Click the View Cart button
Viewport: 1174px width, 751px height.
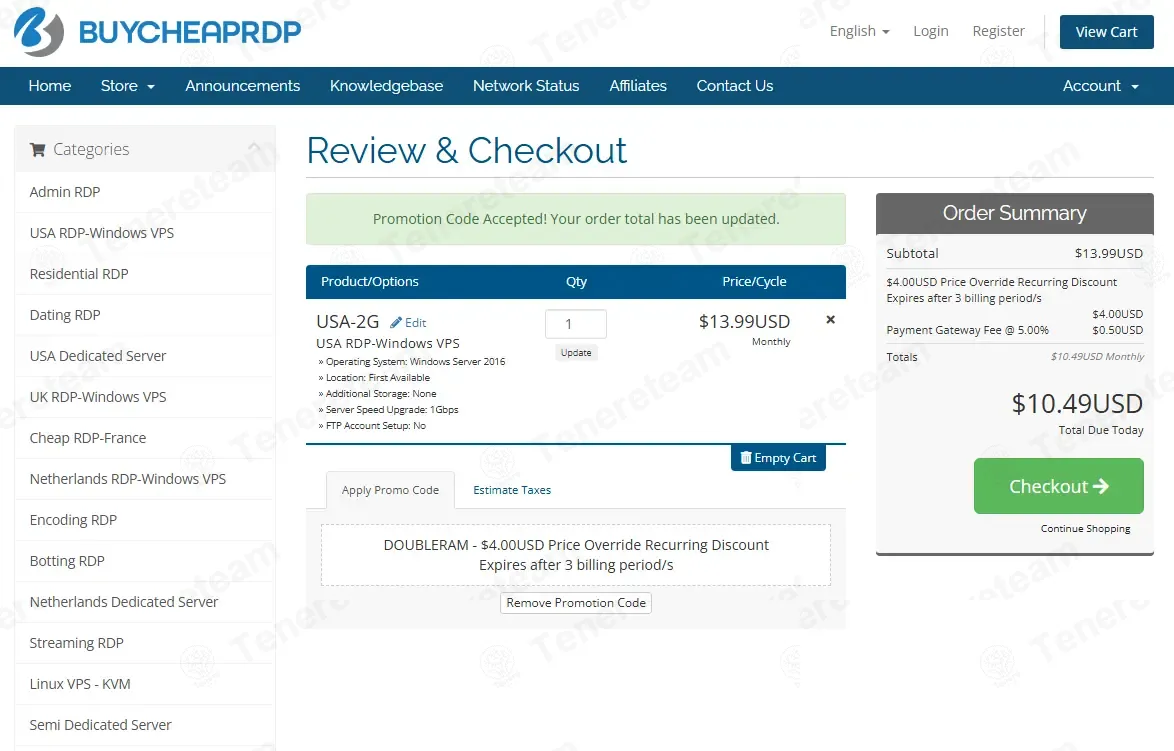click(1106, 31)
